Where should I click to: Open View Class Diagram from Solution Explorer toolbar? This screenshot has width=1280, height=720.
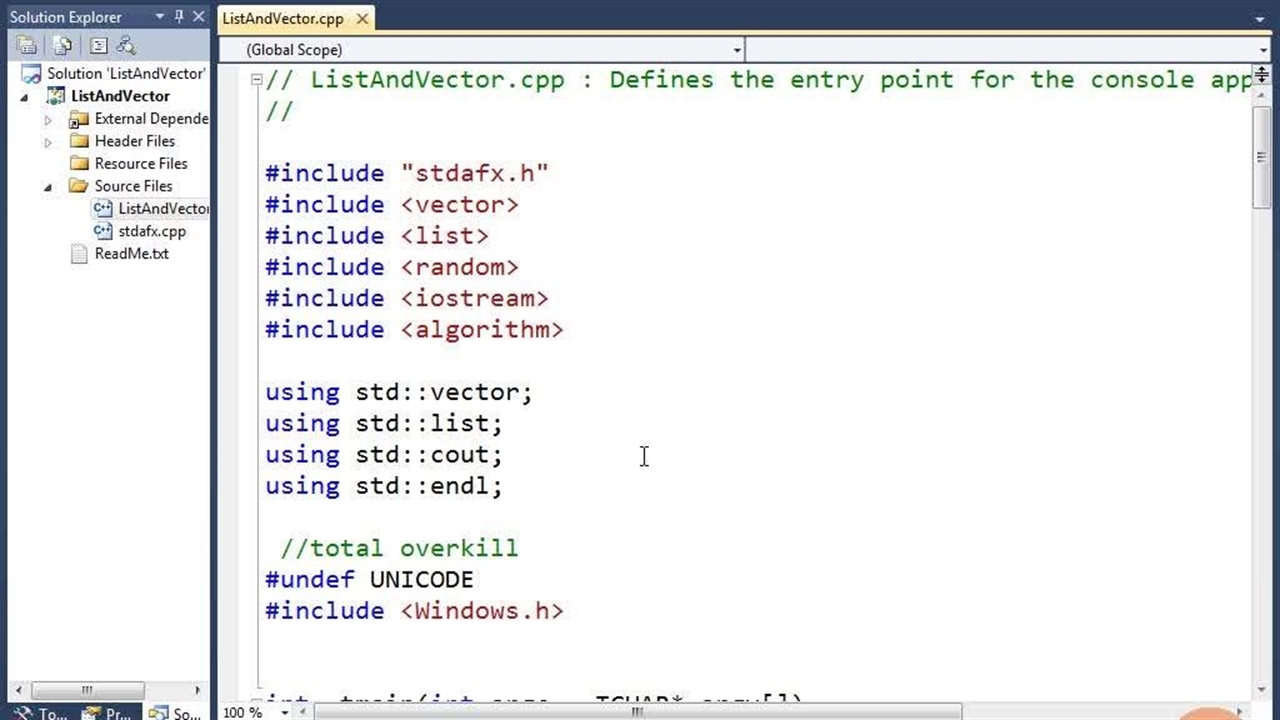coord(126,45)
